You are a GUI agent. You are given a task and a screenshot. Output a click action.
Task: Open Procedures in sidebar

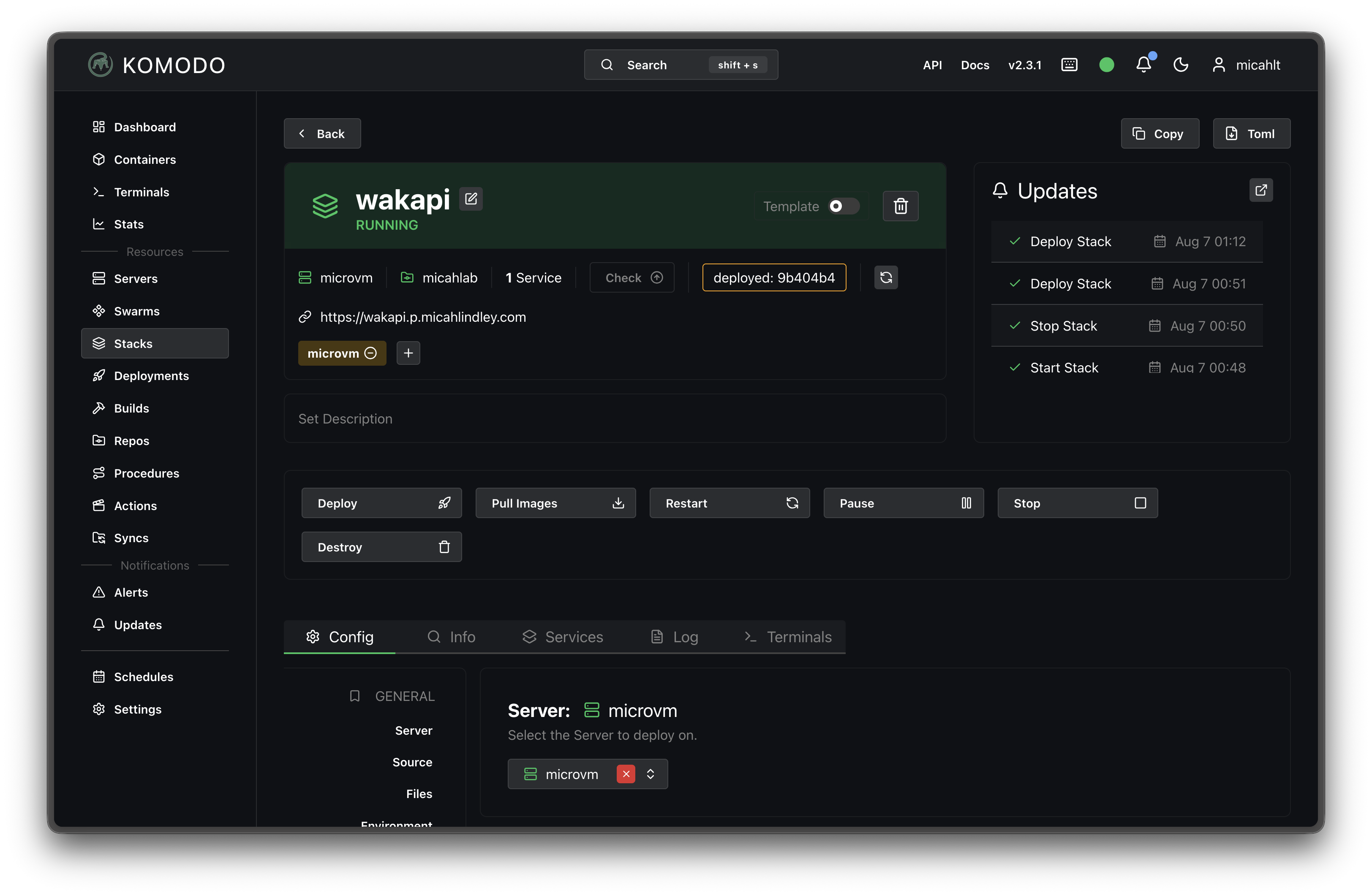(x=155, y=473)
